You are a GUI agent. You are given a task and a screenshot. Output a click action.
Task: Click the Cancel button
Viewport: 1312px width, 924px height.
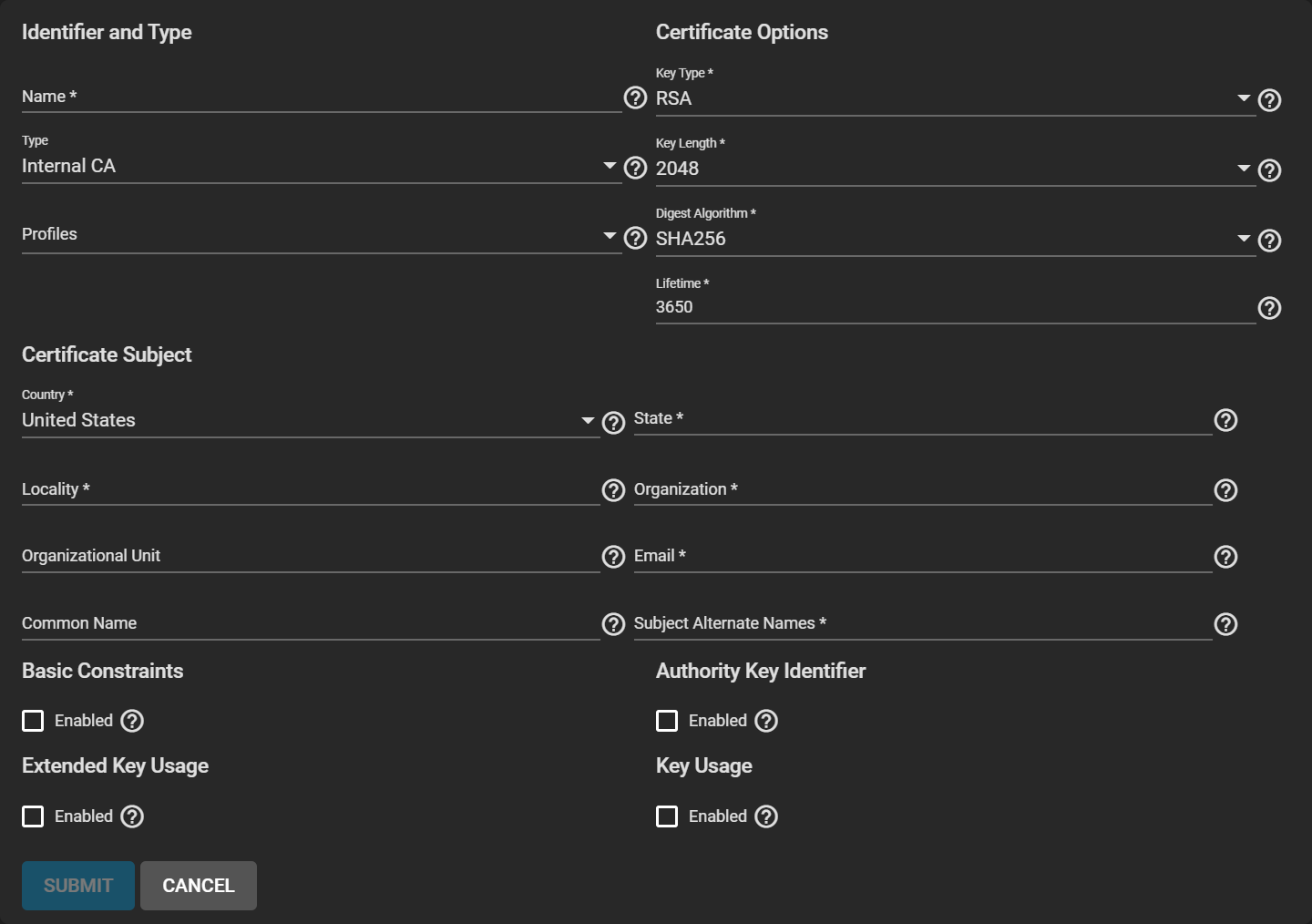(x=199, y=886)
